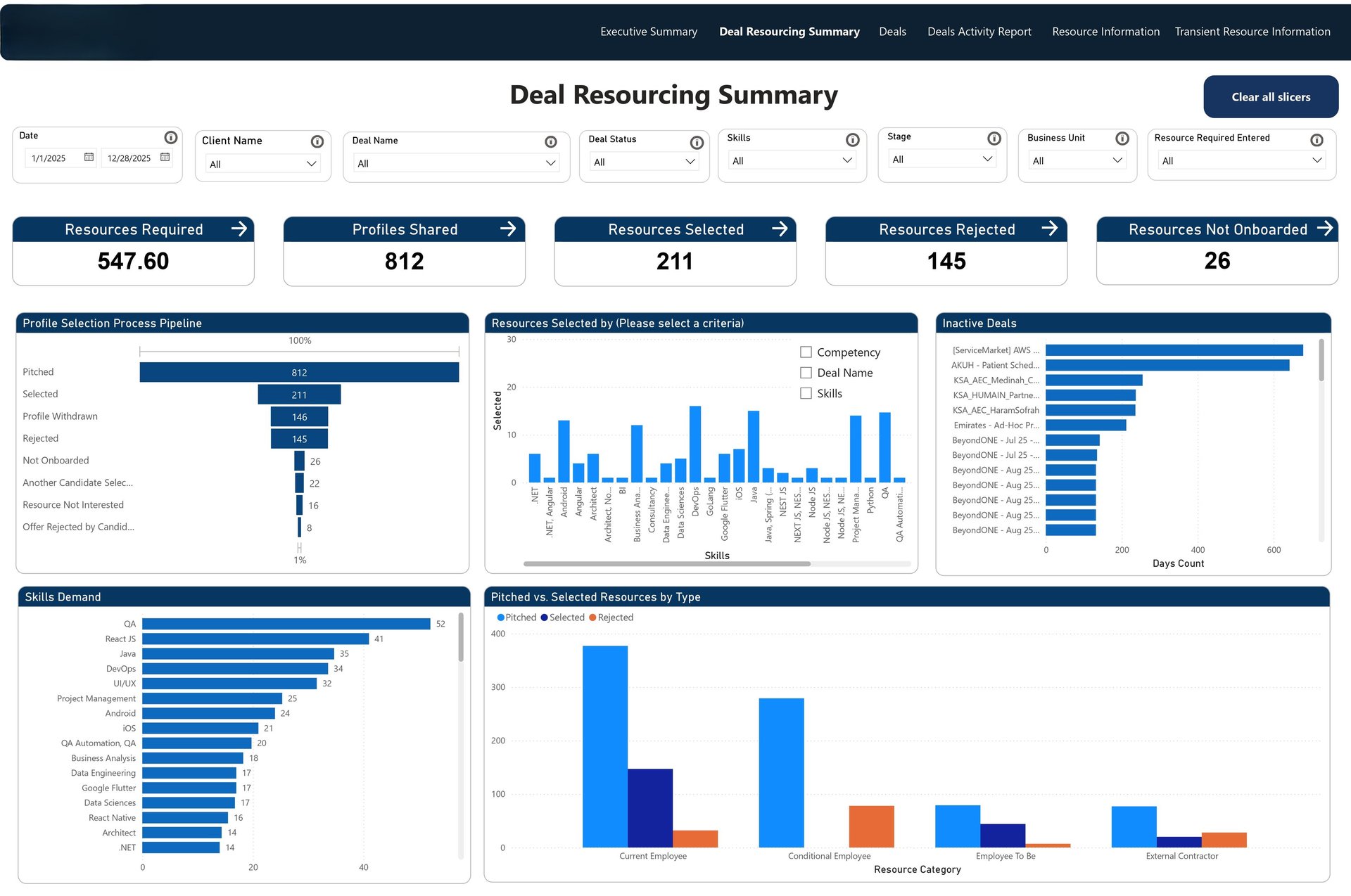Open the Deals Activity Report tab

(979, 32)
